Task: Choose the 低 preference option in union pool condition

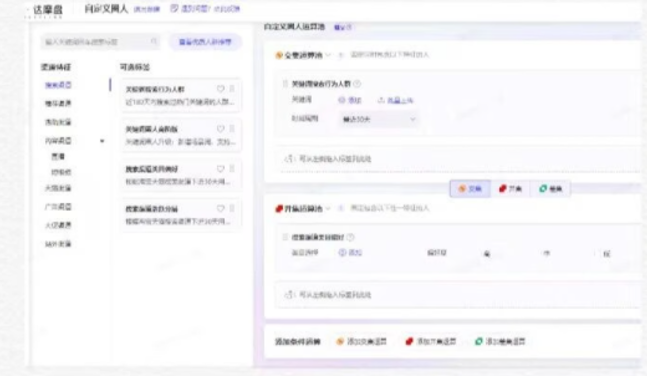Action: tap(607, 254)
